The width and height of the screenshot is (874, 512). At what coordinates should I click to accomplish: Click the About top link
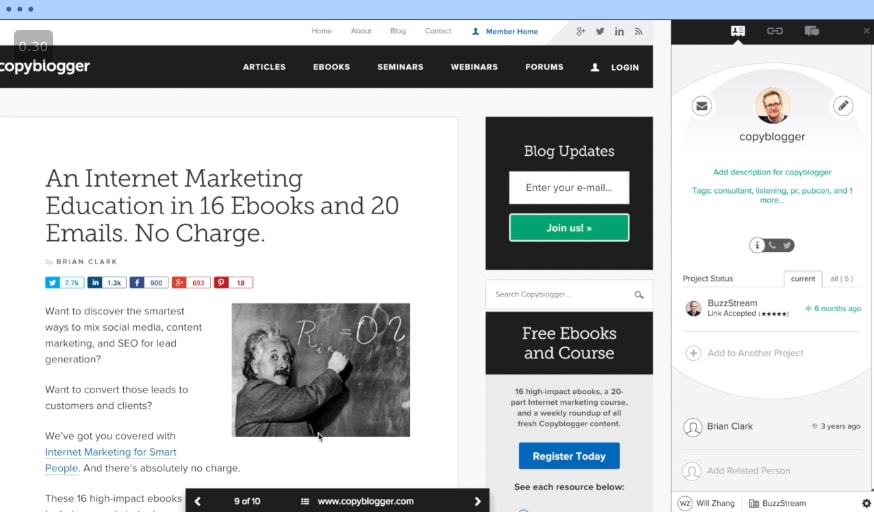(x=361, y=31)
